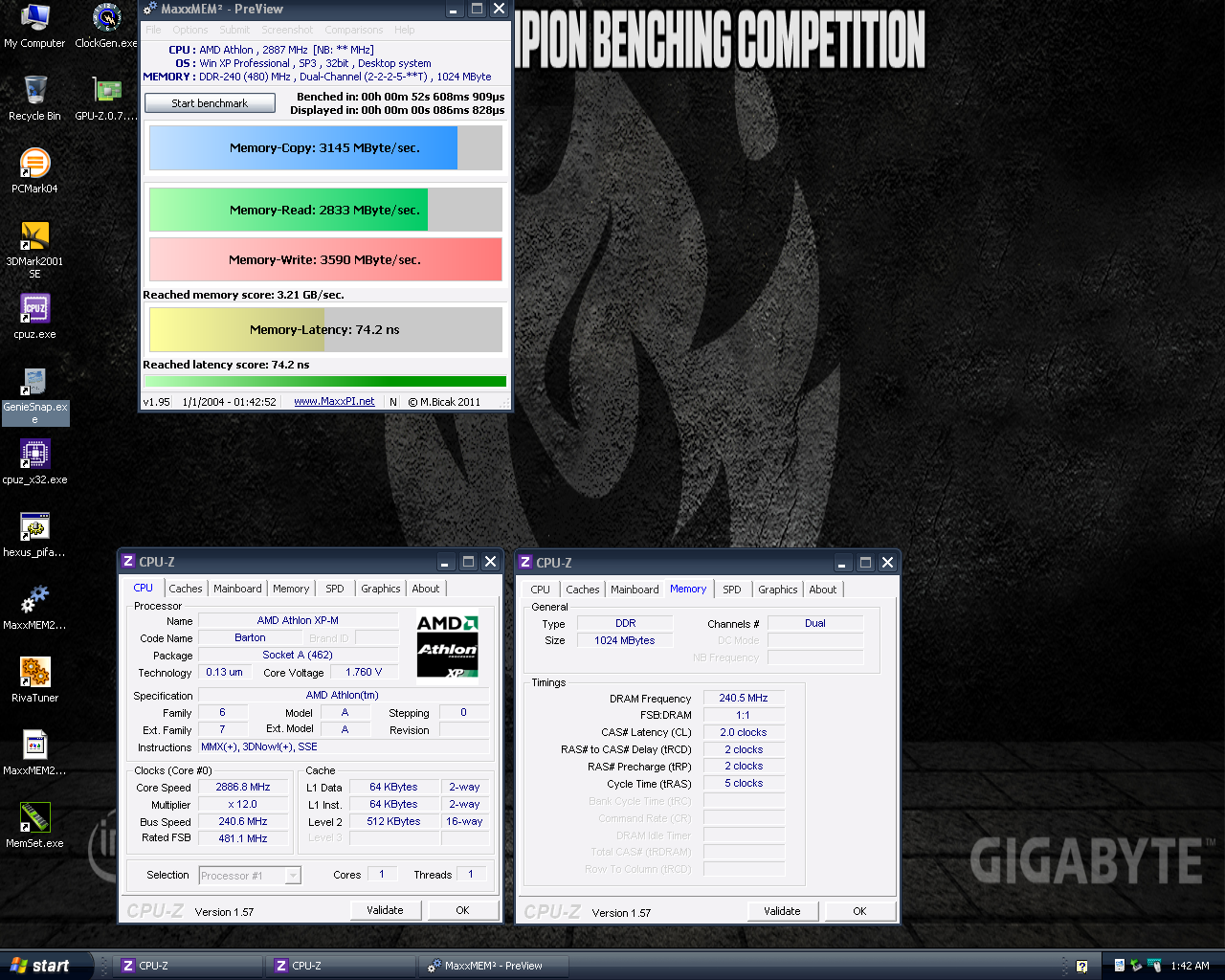This screenshot has width=1225, height=980.
Task: Click OK in the Memory timings CPU-Z window
Action: (x=859, y=911)
